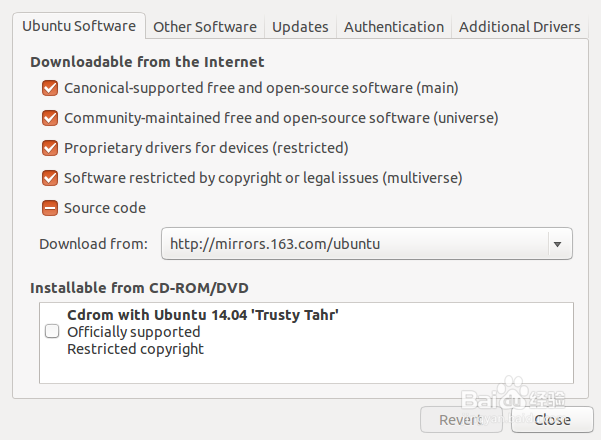Click the dropdown arrow beside mirrors.163.com
The width and height of the screenshot is (601, 440).
point(557,243)
